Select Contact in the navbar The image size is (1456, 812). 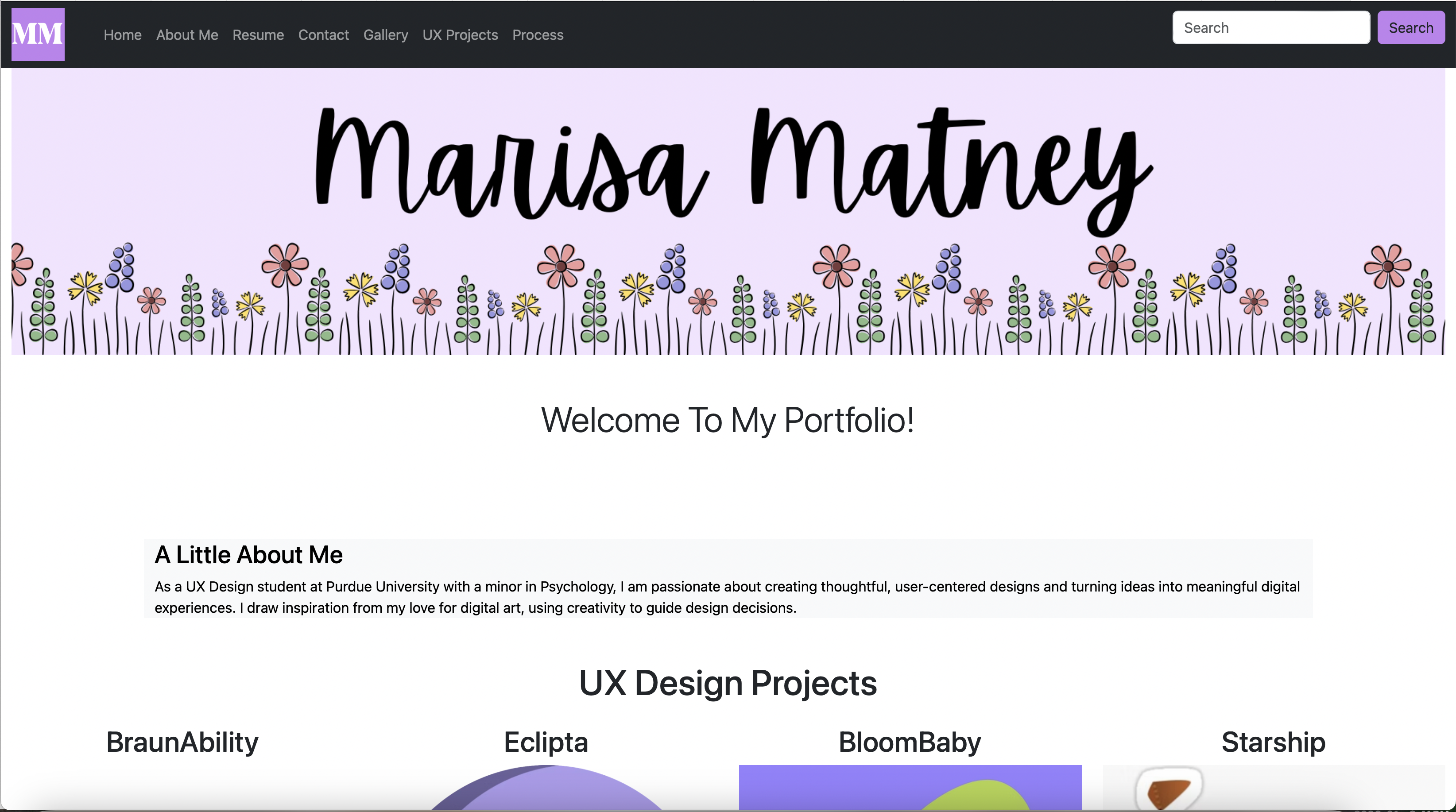(x=323, y=35)
